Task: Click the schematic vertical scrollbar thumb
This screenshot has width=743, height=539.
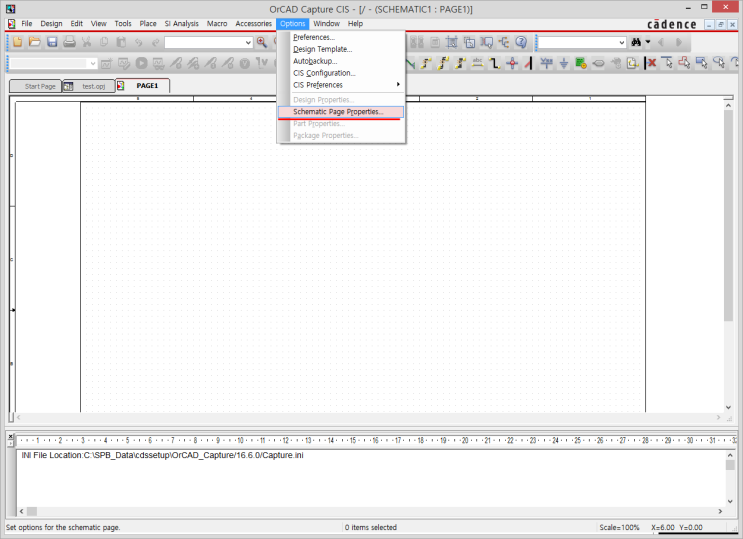Action: pos(728,216)
